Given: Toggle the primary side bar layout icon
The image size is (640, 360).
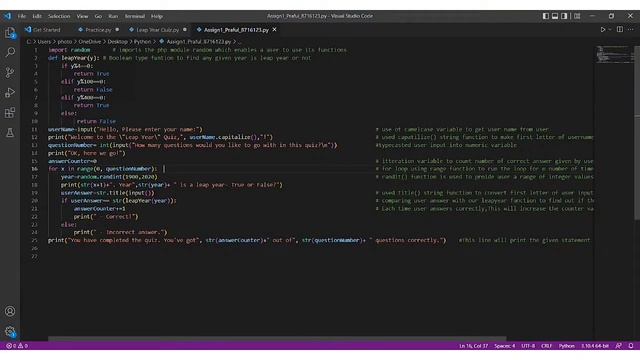Looking at the screenshot, I should pyautogui.click(x=546, y=16).
